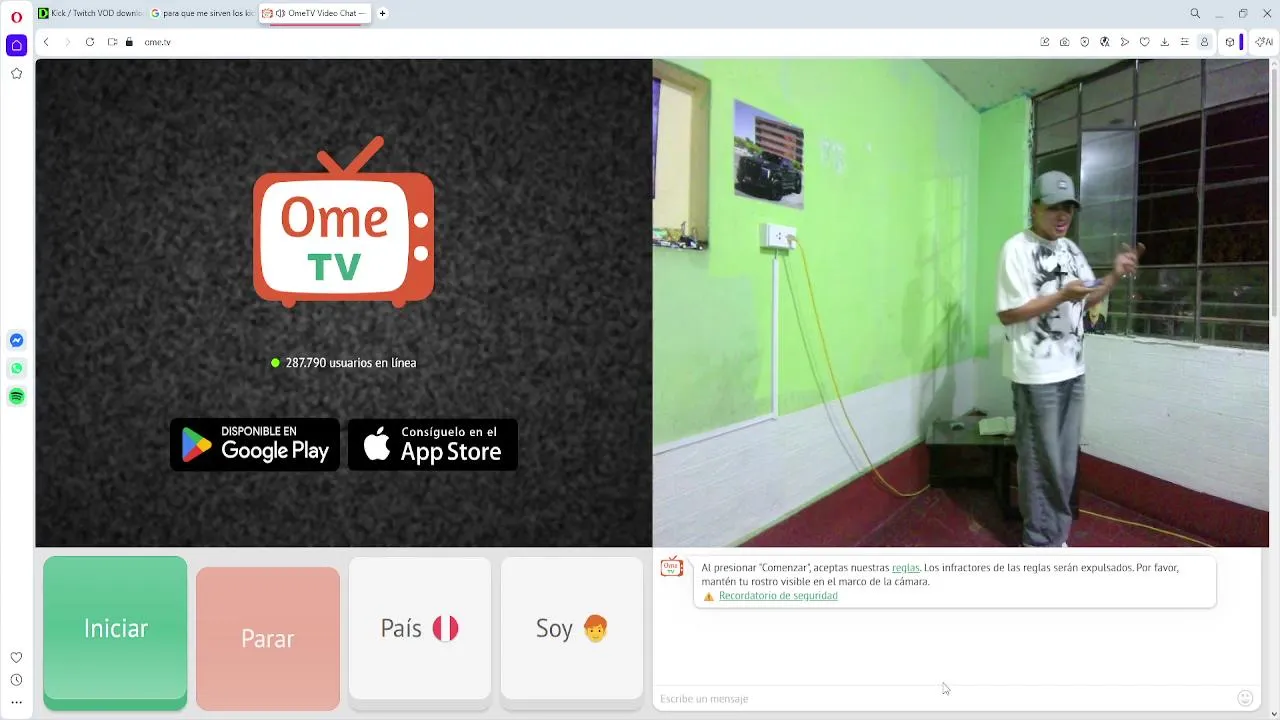Screen dimensions: 1280x720
Task: Open the Recordatorio de seguridad link
Action: click(778, 596)
